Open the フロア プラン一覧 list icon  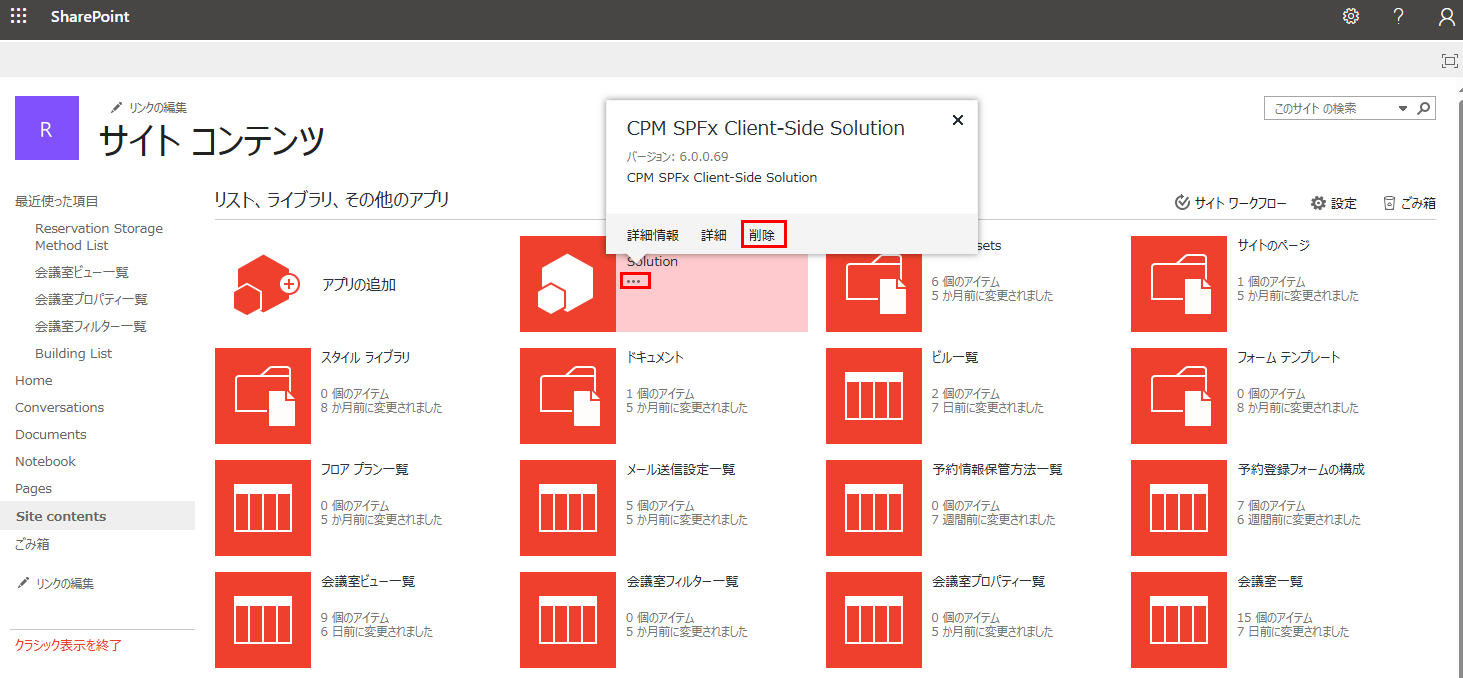click(x=263, y=508)
